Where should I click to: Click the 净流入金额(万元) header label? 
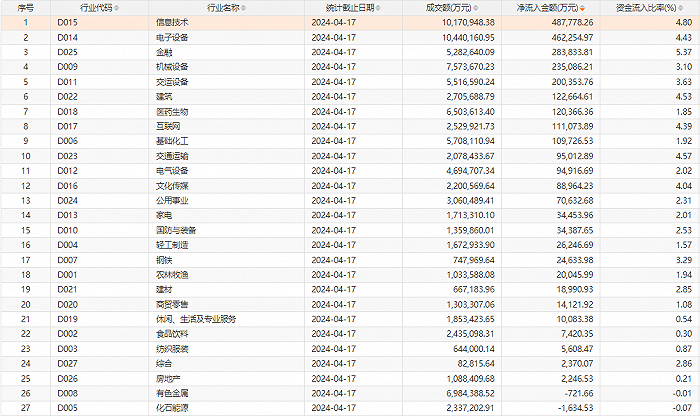[x=547, y=8]
